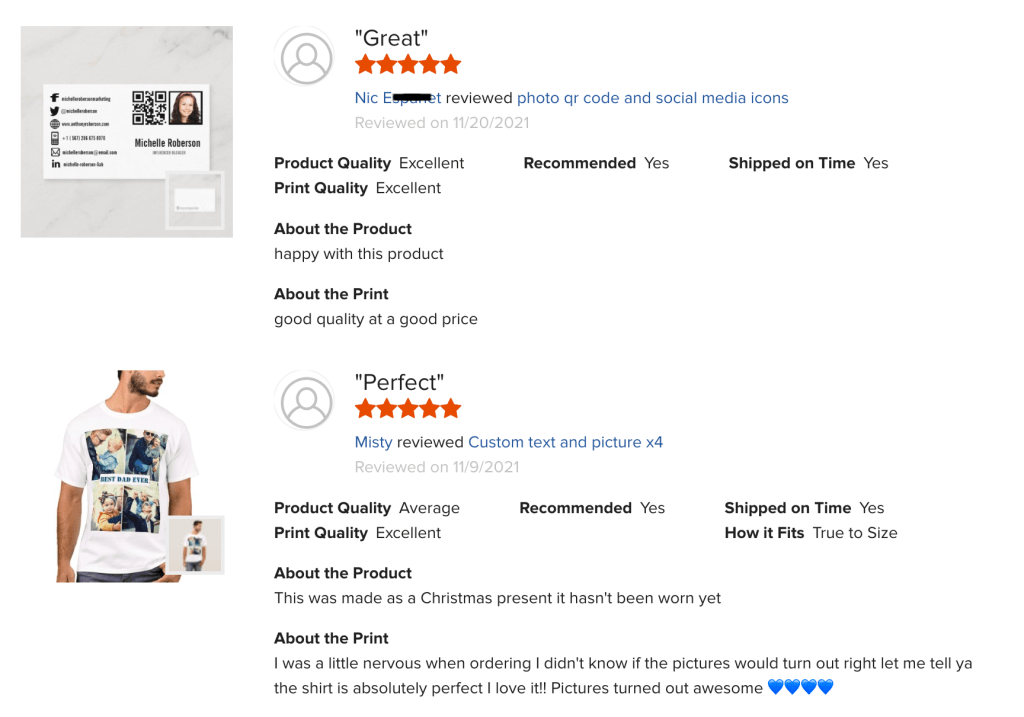Click the "Great" review title
The width and height of the screenshot is (1024, 717).
(x=391, y=38)
